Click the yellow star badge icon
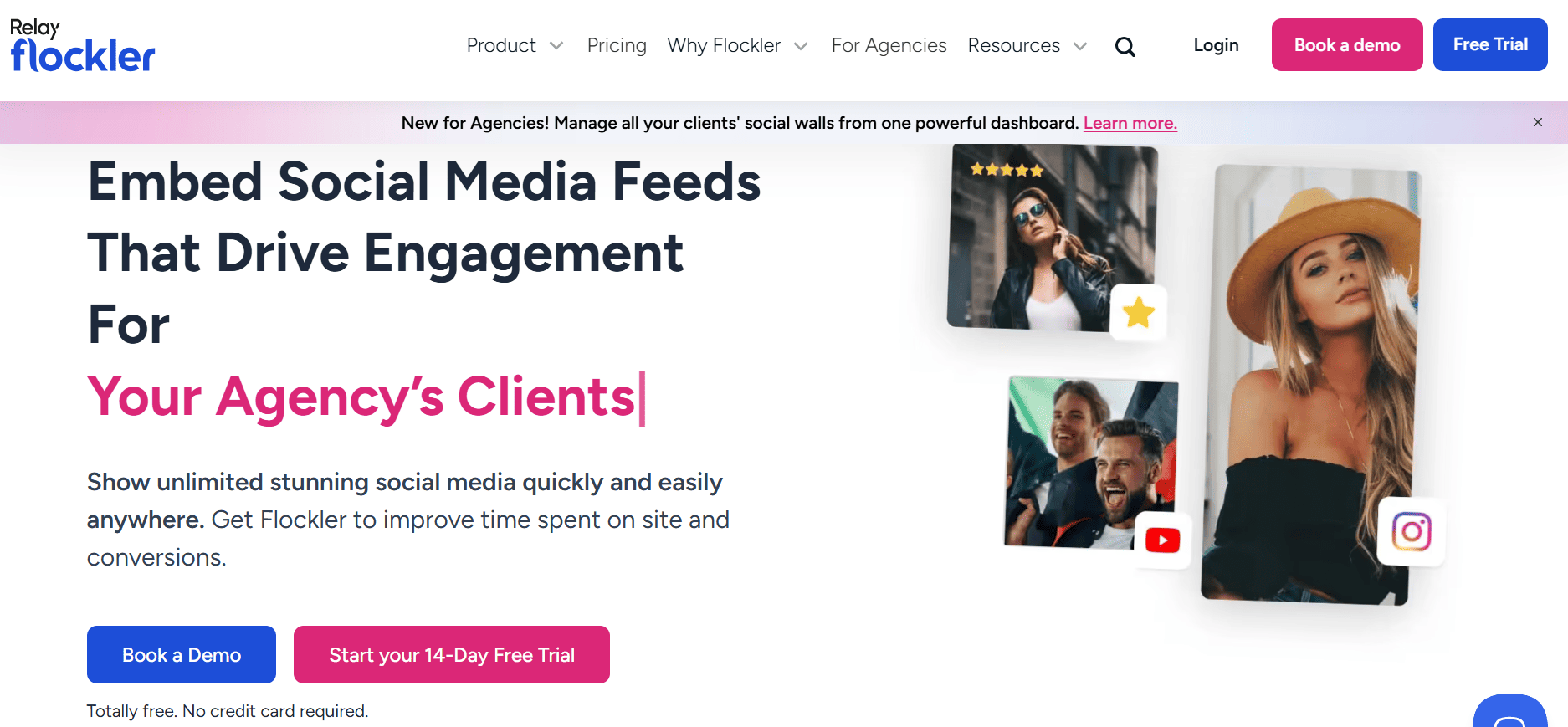Viewport: 1568px width, 727px height. [x=1139, y=313]
